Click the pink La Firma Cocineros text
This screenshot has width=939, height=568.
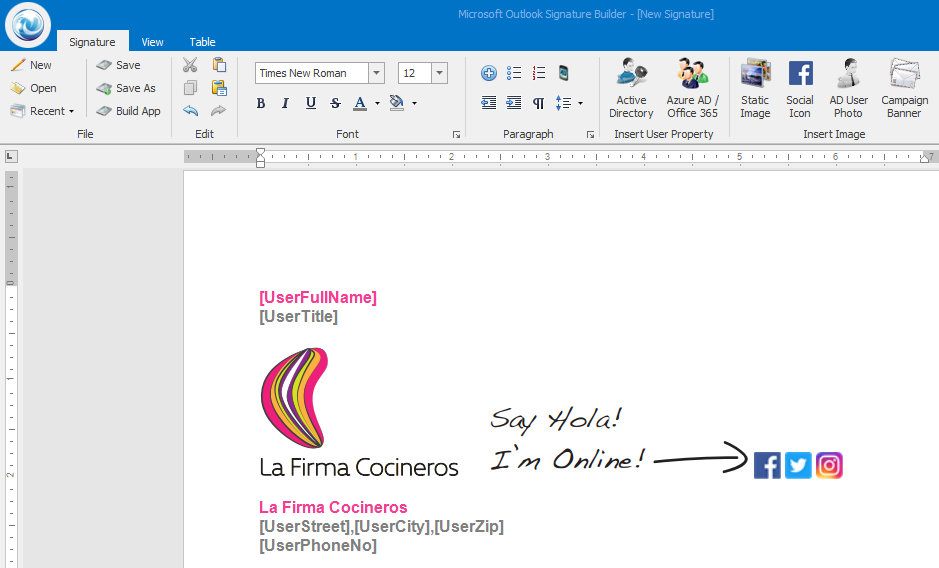[333, 507]
